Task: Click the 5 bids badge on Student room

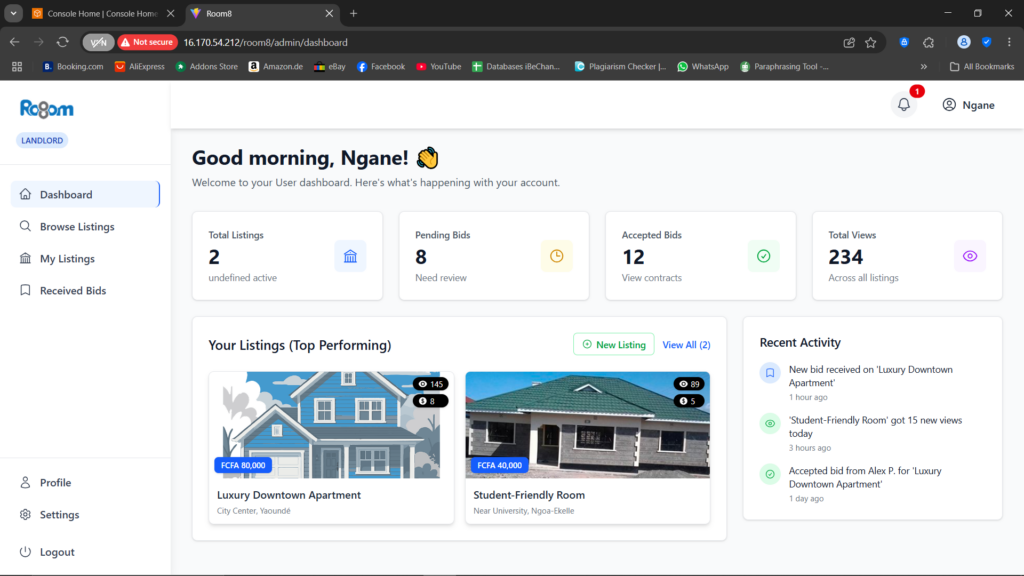Action: coord(689,401)
